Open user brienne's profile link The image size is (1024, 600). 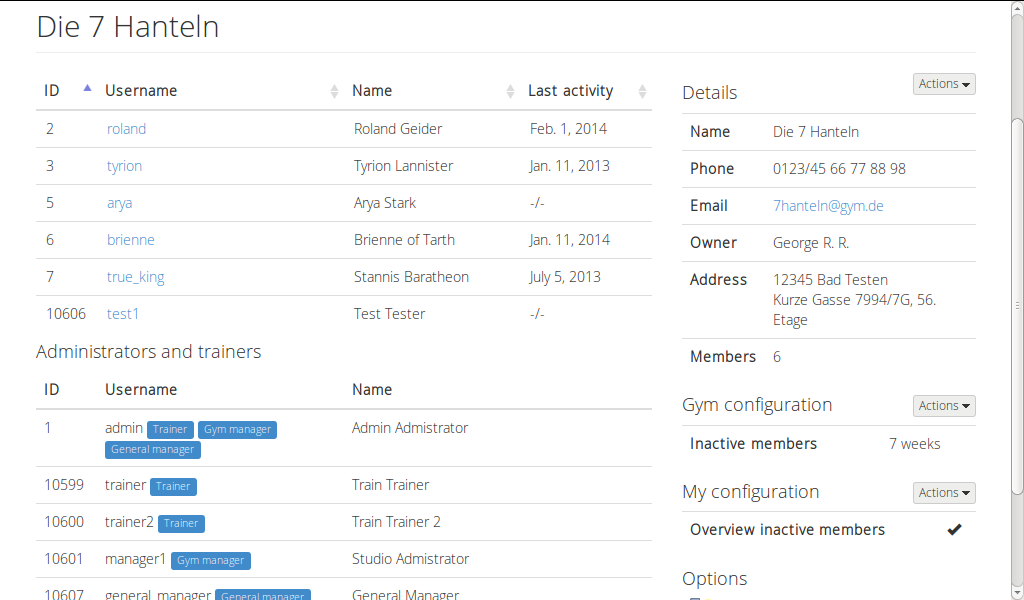(131, 240)
